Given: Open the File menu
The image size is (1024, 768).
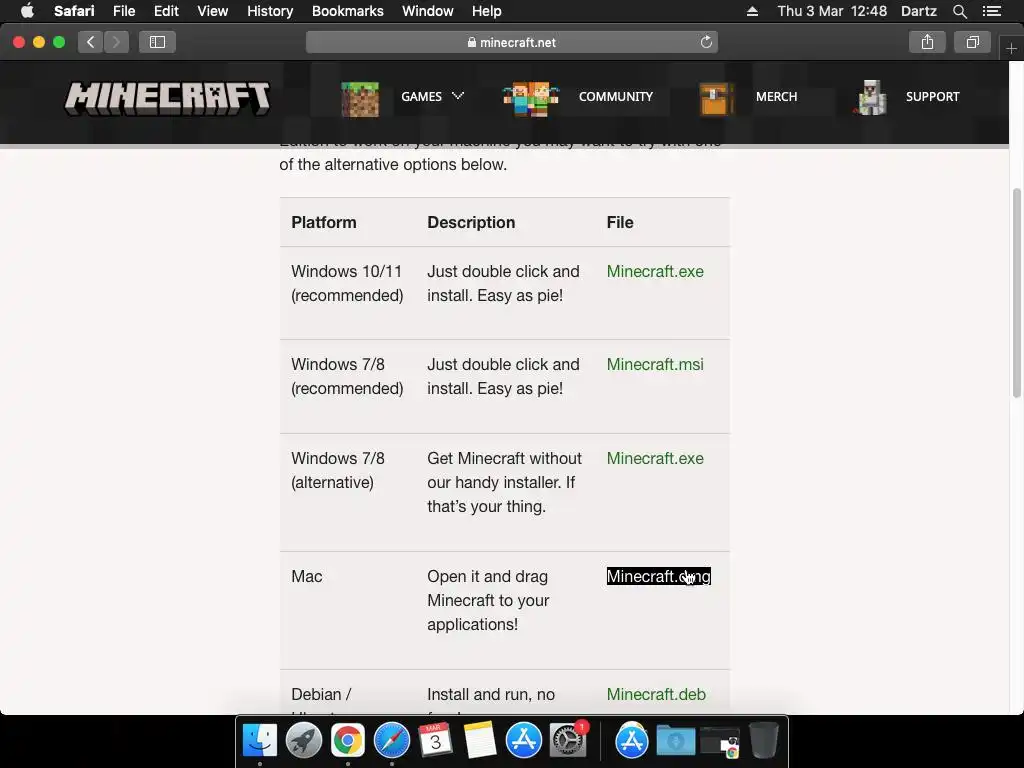Looking at the screenshot, I should pyautogui.click(x=123, y=11).
